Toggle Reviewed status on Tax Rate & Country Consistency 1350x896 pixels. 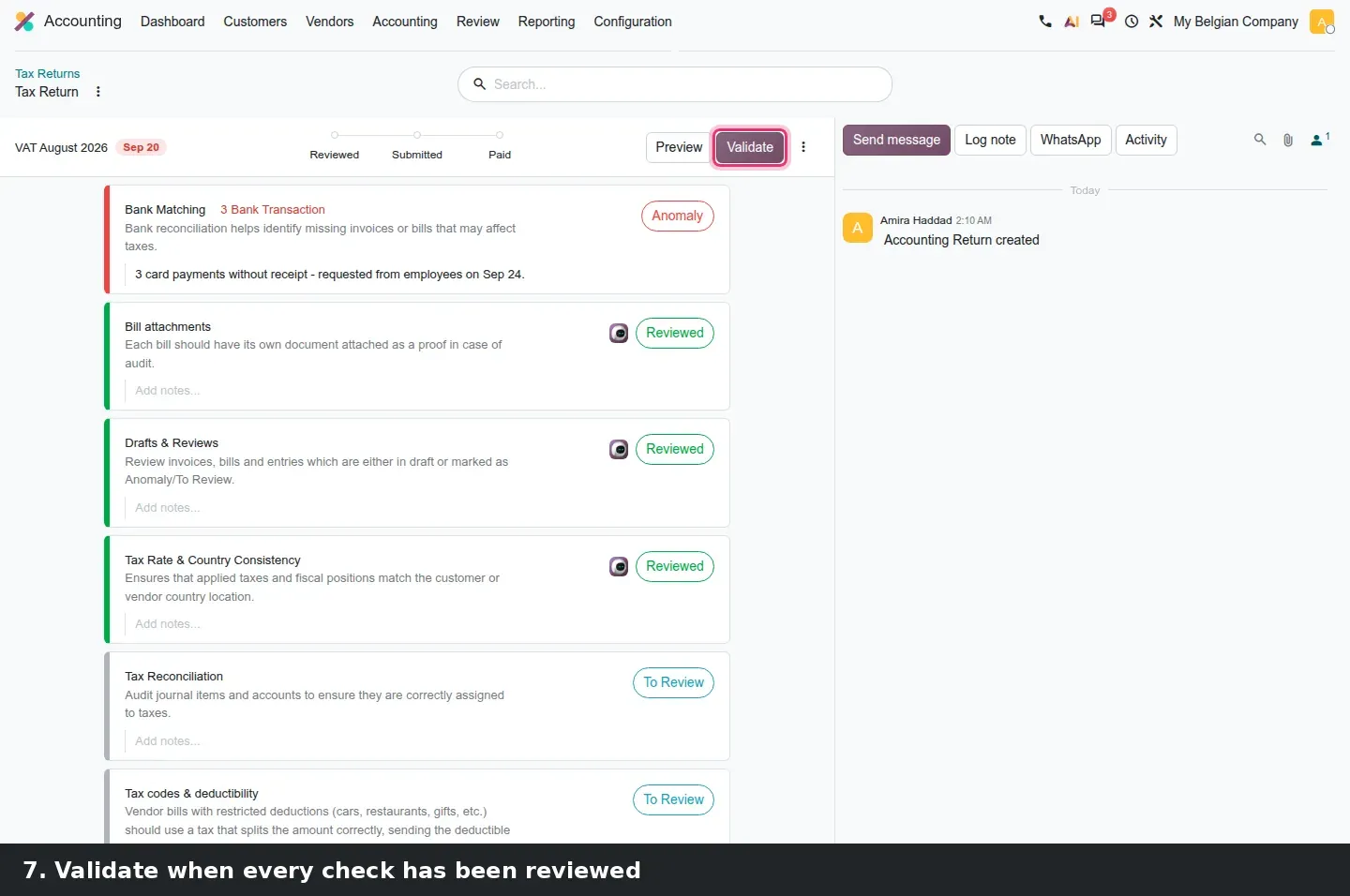click(x=675, y=566)
